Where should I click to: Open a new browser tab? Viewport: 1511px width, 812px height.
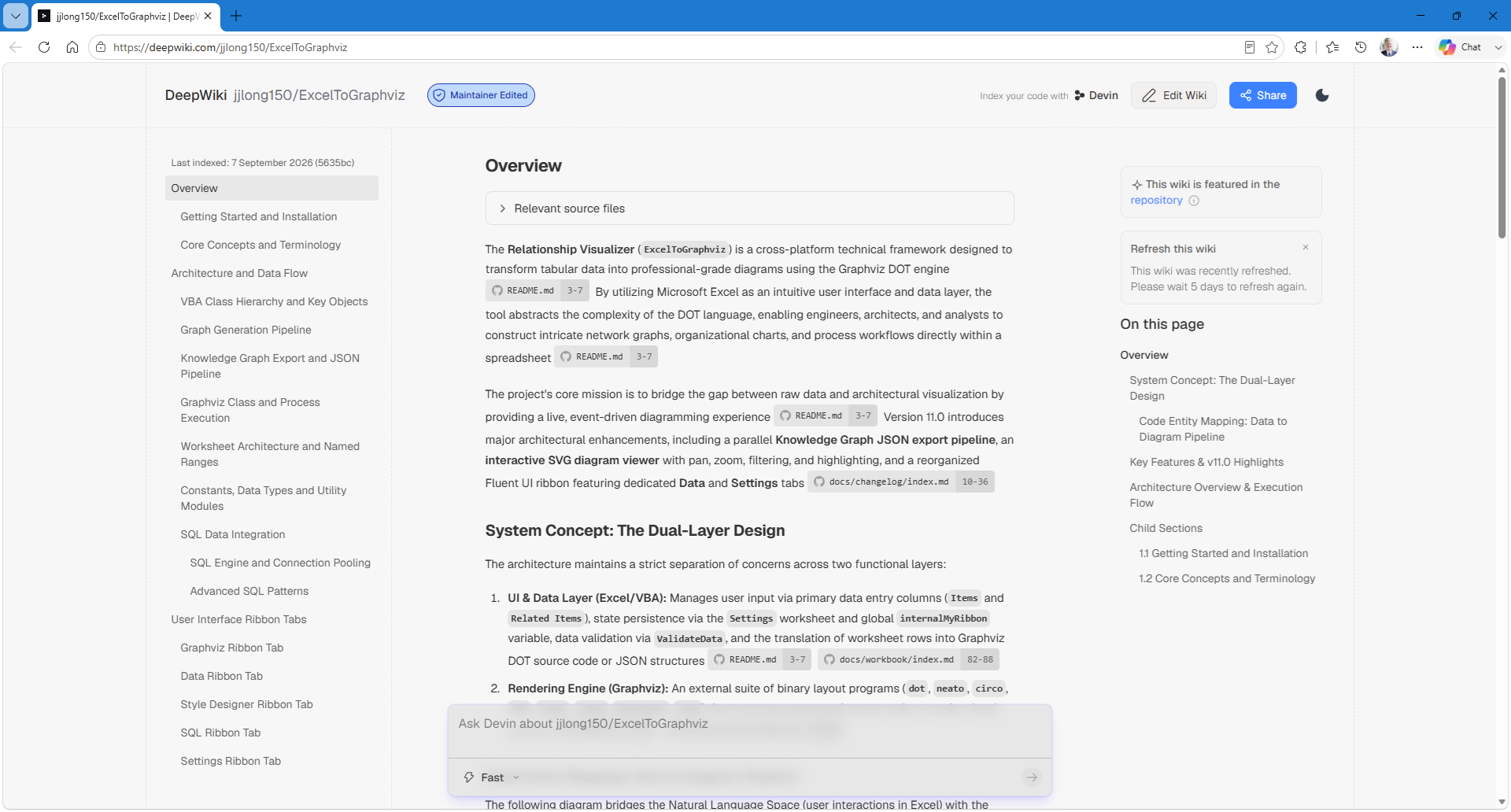pos(236,16)
